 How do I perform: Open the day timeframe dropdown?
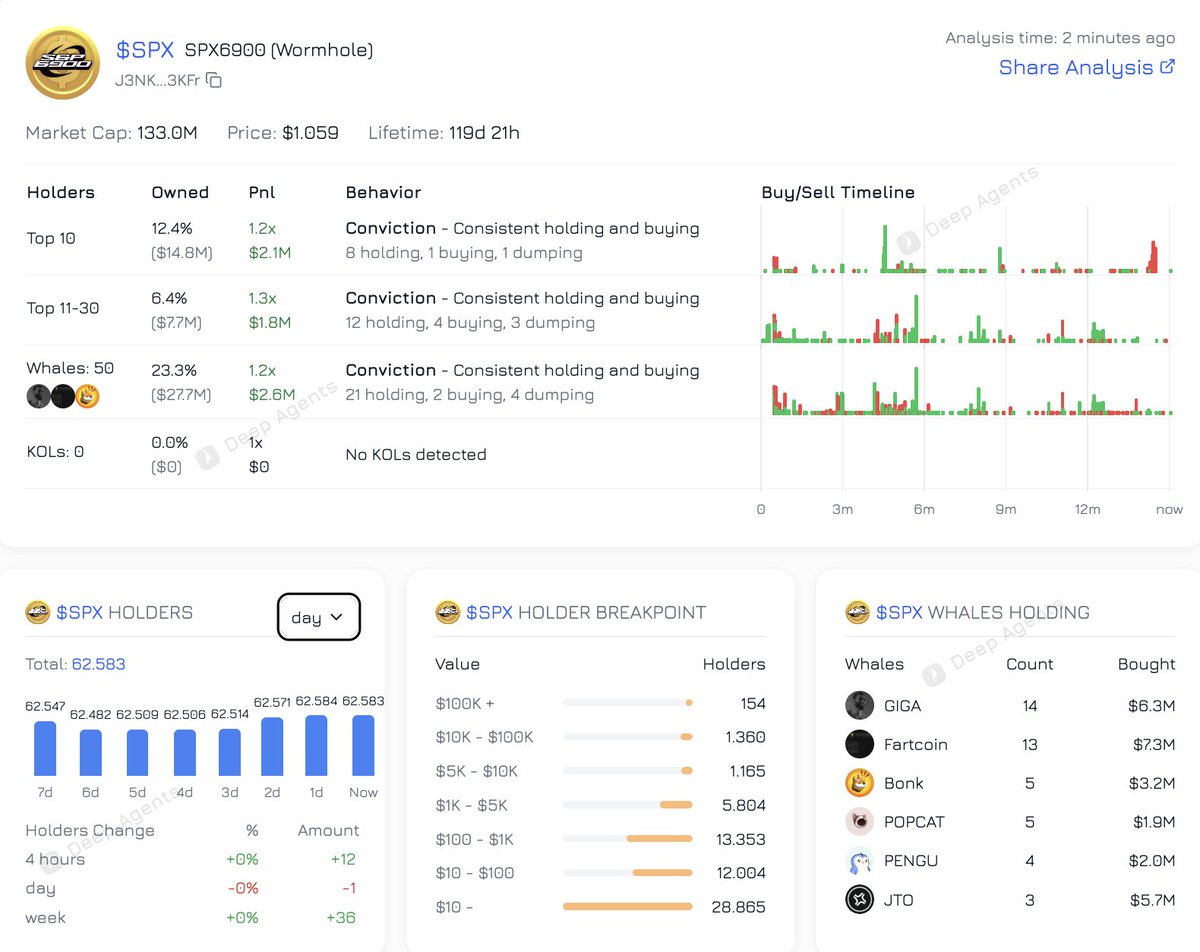pos(318,617)
